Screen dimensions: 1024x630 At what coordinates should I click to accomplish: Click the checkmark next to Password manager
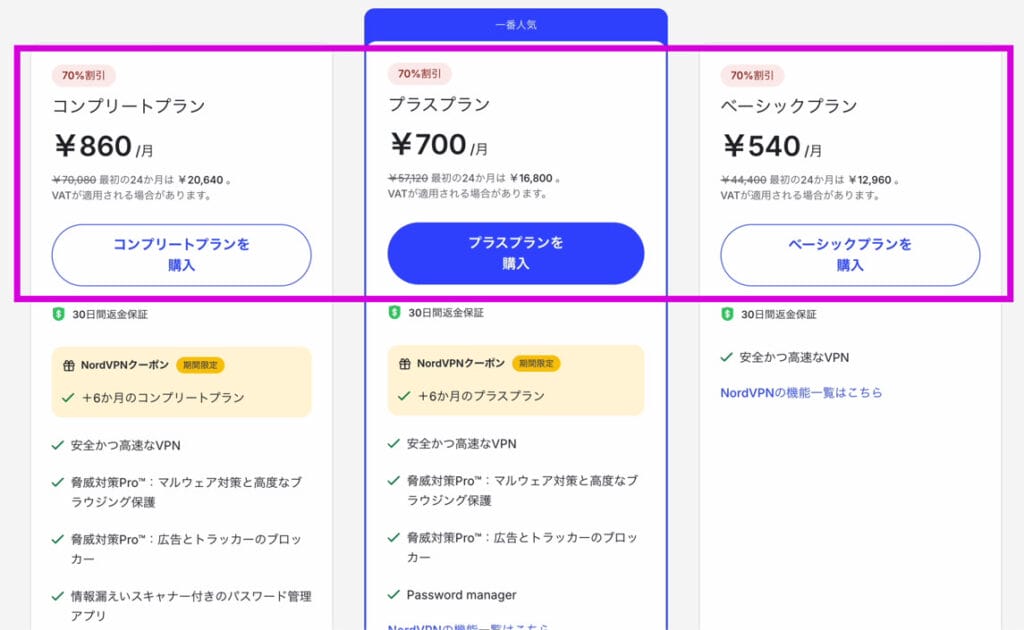[392, 594]
